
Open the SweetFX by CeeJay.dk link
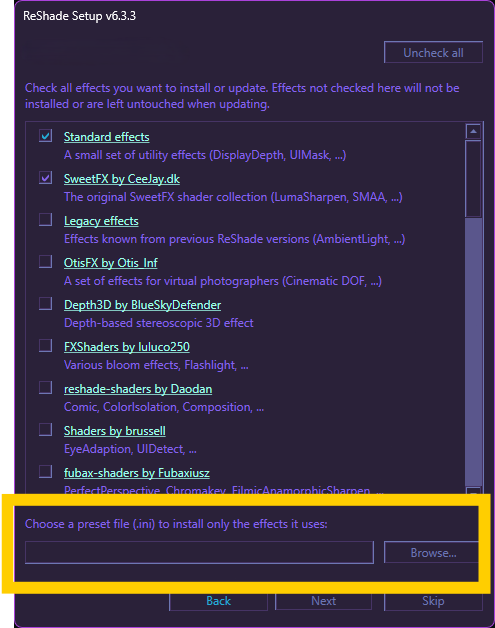tap(122, 179)
